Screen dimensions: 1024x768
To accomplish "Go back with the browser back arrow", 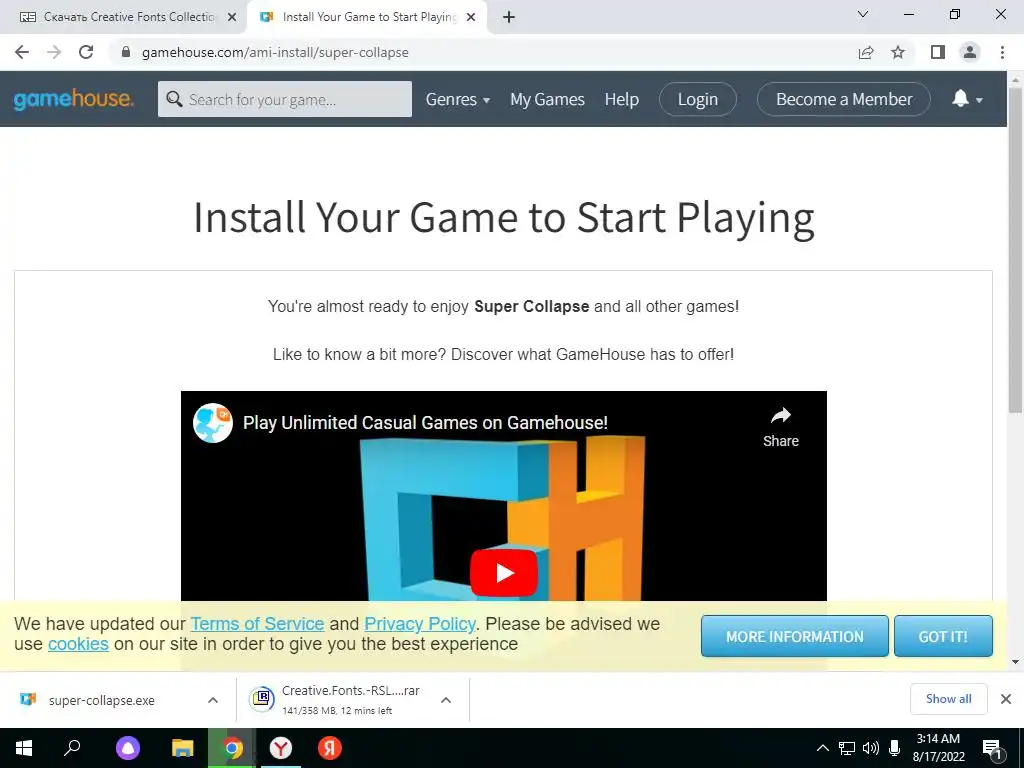I will pyautogui.click(x=22, y=52).
